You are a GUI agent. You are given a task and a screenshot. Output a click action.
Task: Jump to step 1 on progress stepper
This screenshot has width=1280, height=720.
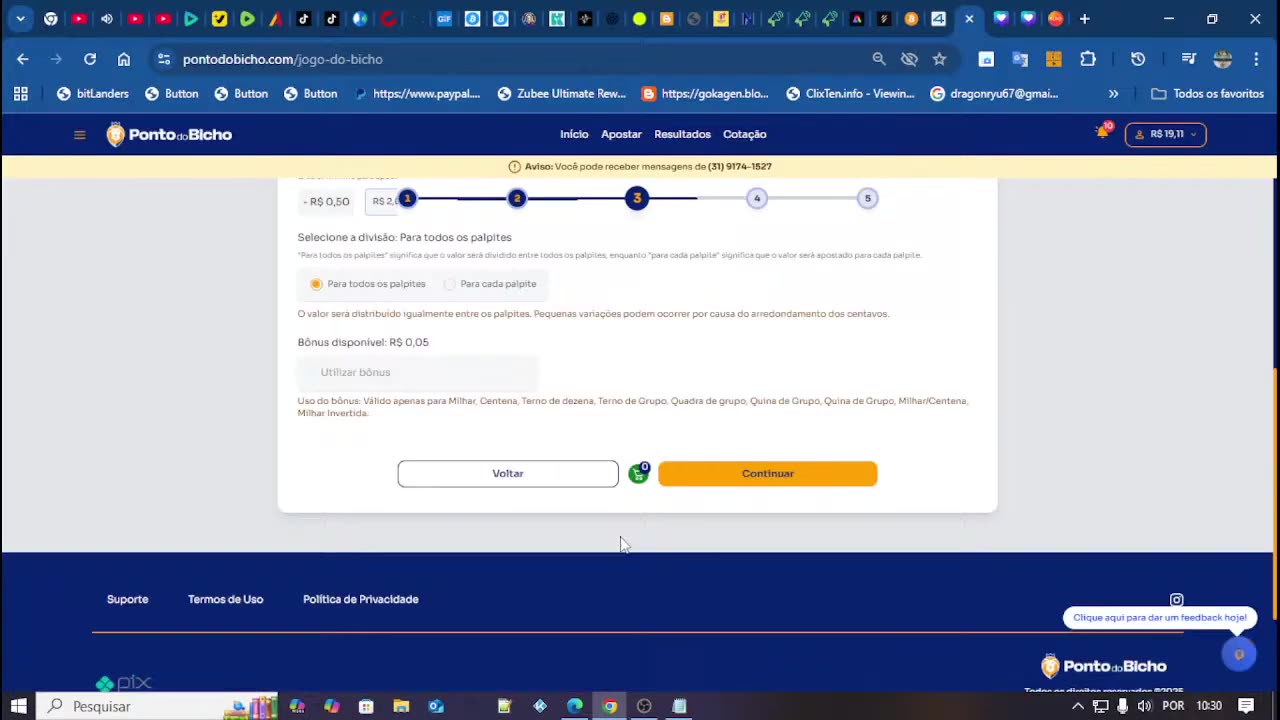pos(407,198)
